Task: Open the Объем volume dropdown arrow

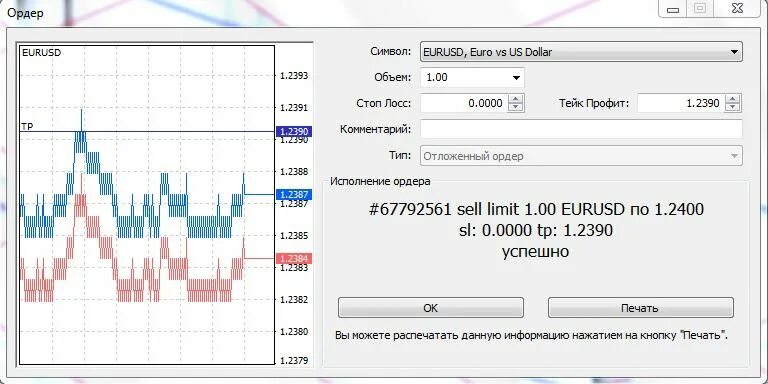Action: tap(516, 77)
